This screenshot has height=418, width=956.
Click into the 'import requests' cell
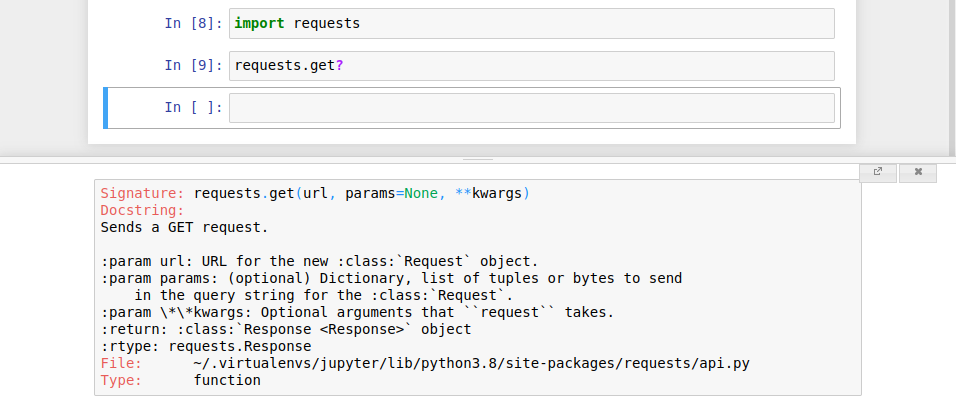pyautogui.click(x=532, y=24)
